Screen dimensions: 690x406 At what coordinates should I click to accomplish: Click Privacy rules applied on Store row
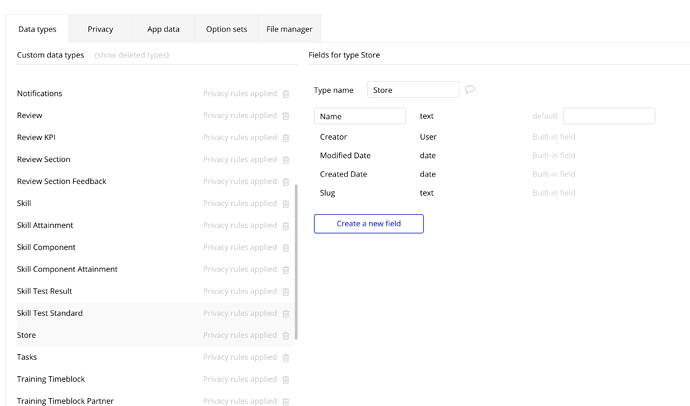tap(240, 335)
